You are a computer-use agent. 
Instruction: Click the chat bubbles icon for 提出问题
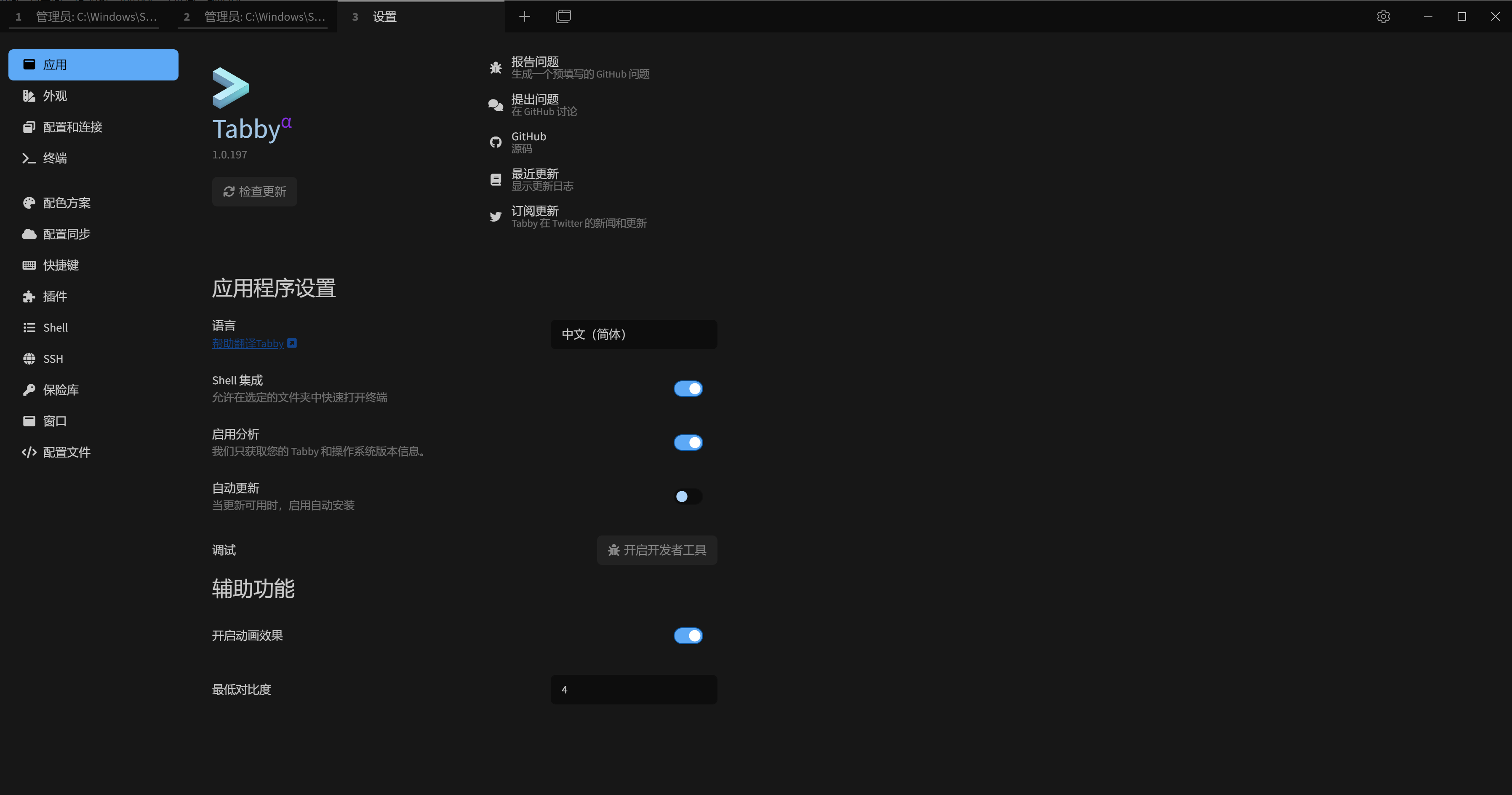pos(496,105)
